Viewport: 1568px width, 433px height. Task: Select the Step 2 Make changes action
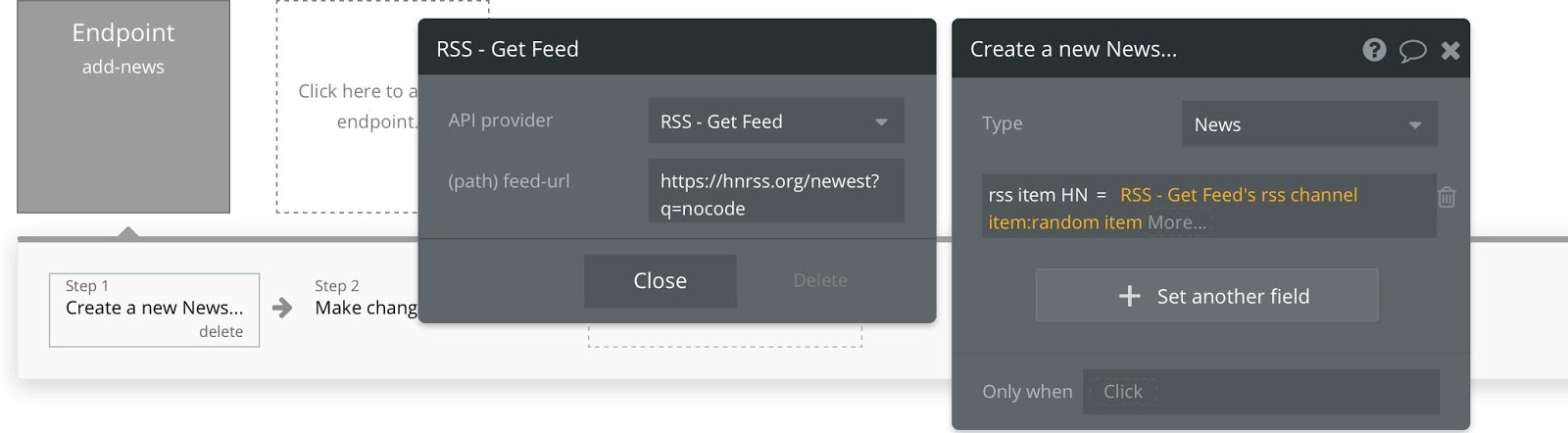[366, 308]
